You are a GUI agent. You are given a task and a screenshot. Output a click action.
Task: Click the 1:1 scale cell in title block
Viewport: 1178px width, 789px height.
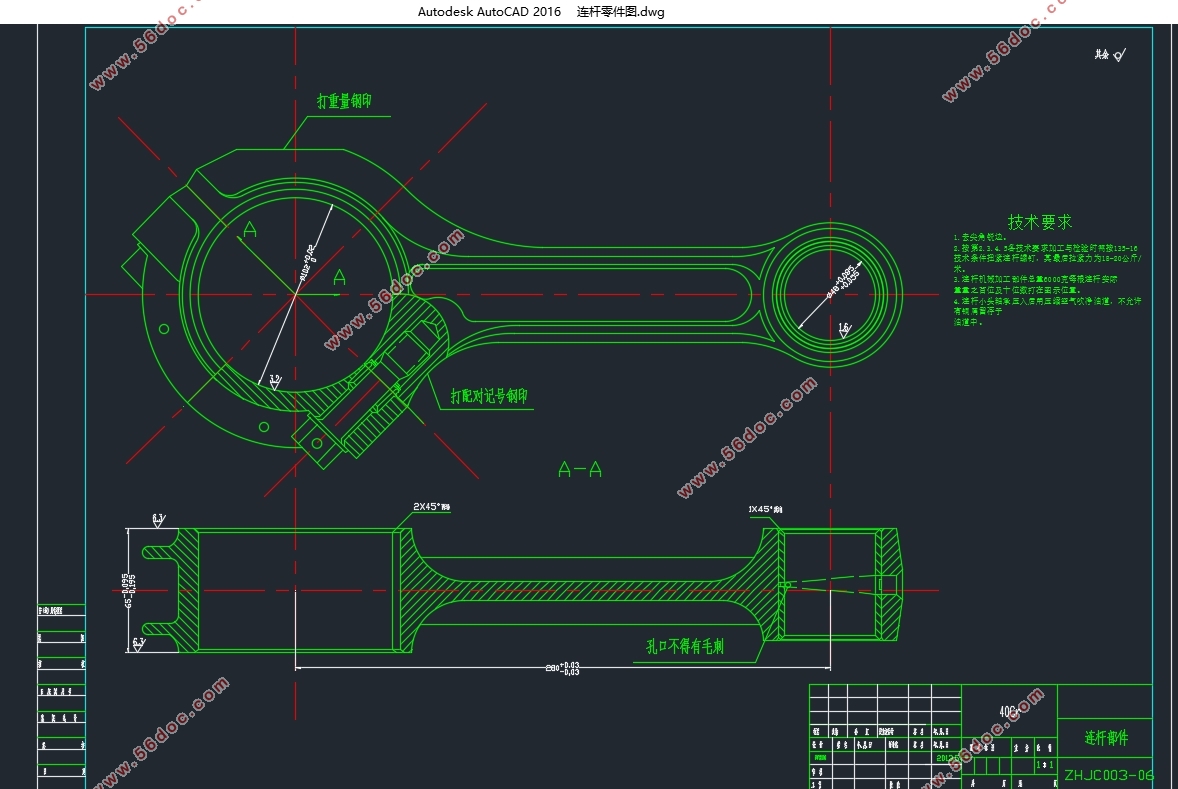point(1045,764)
